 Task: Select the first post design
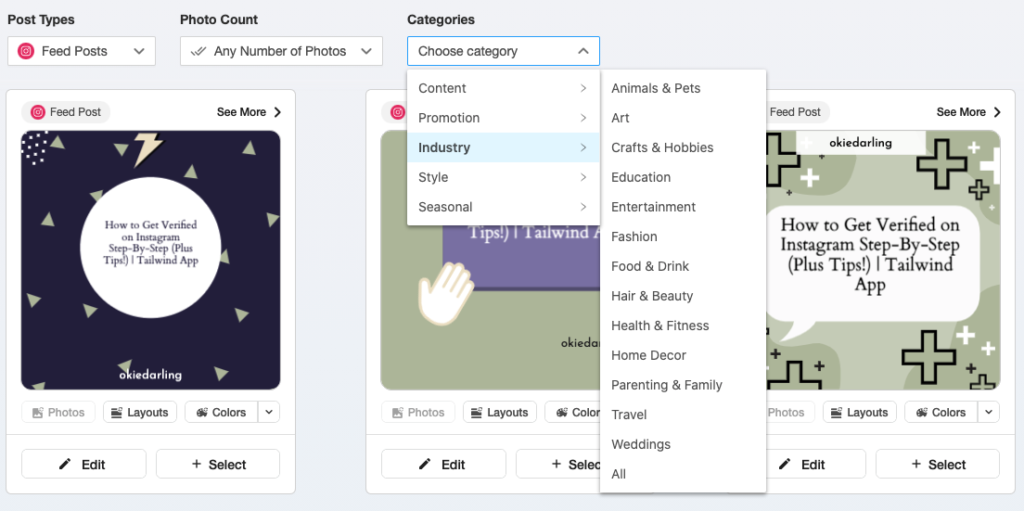[x=218, y=464]
